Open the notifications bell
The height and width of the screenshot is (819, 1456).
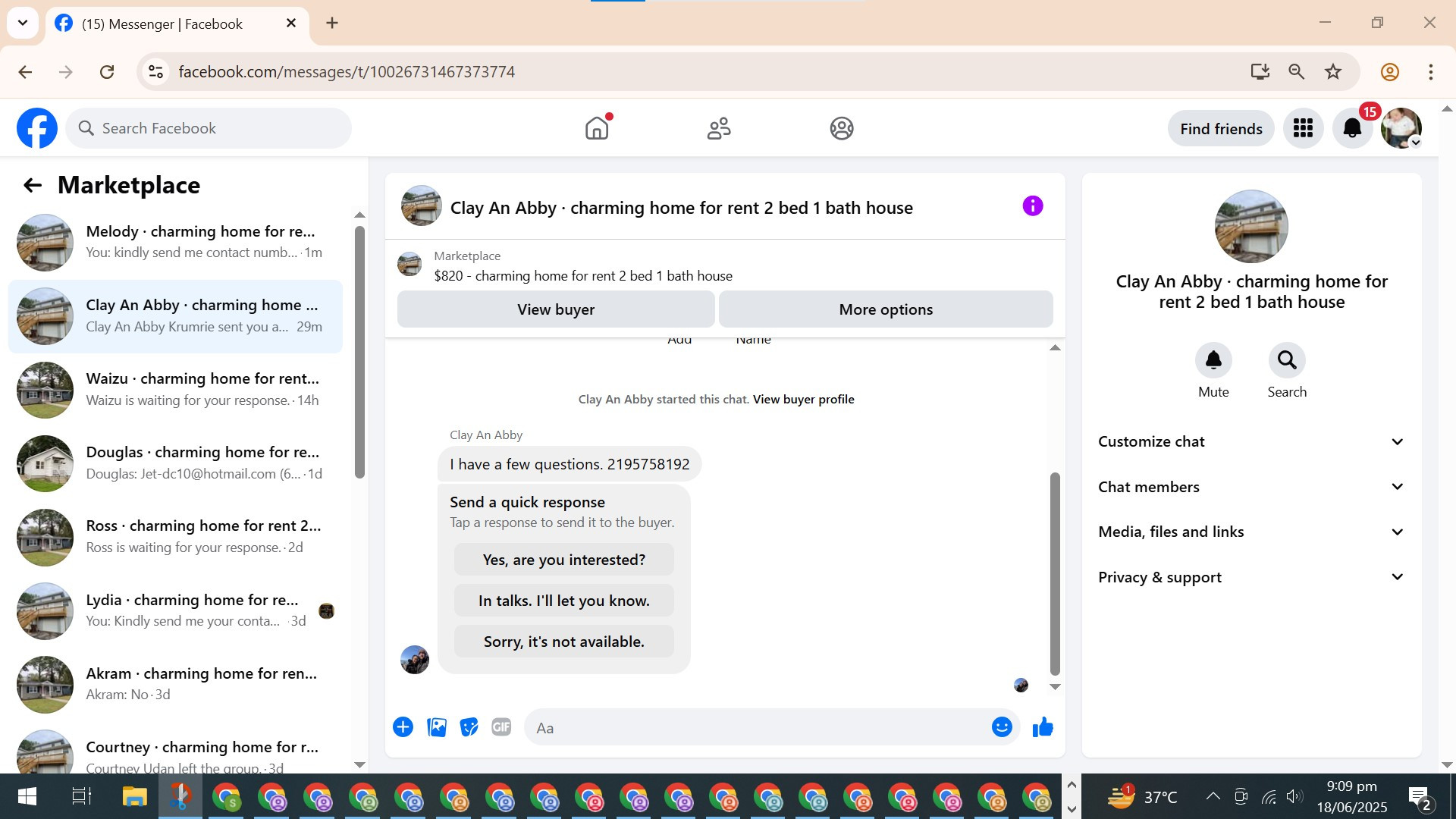pos(1352,128)
